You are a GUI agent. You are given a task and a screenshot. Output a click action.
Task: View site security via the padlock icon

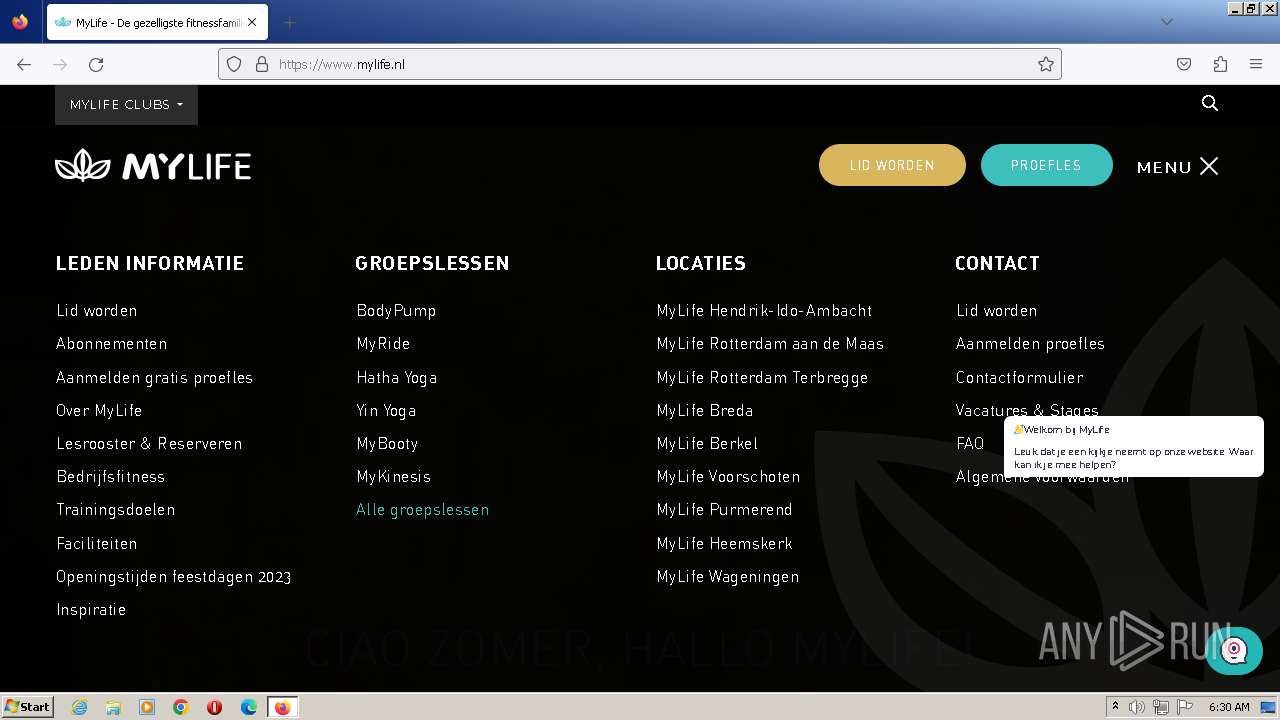[262, 64]
